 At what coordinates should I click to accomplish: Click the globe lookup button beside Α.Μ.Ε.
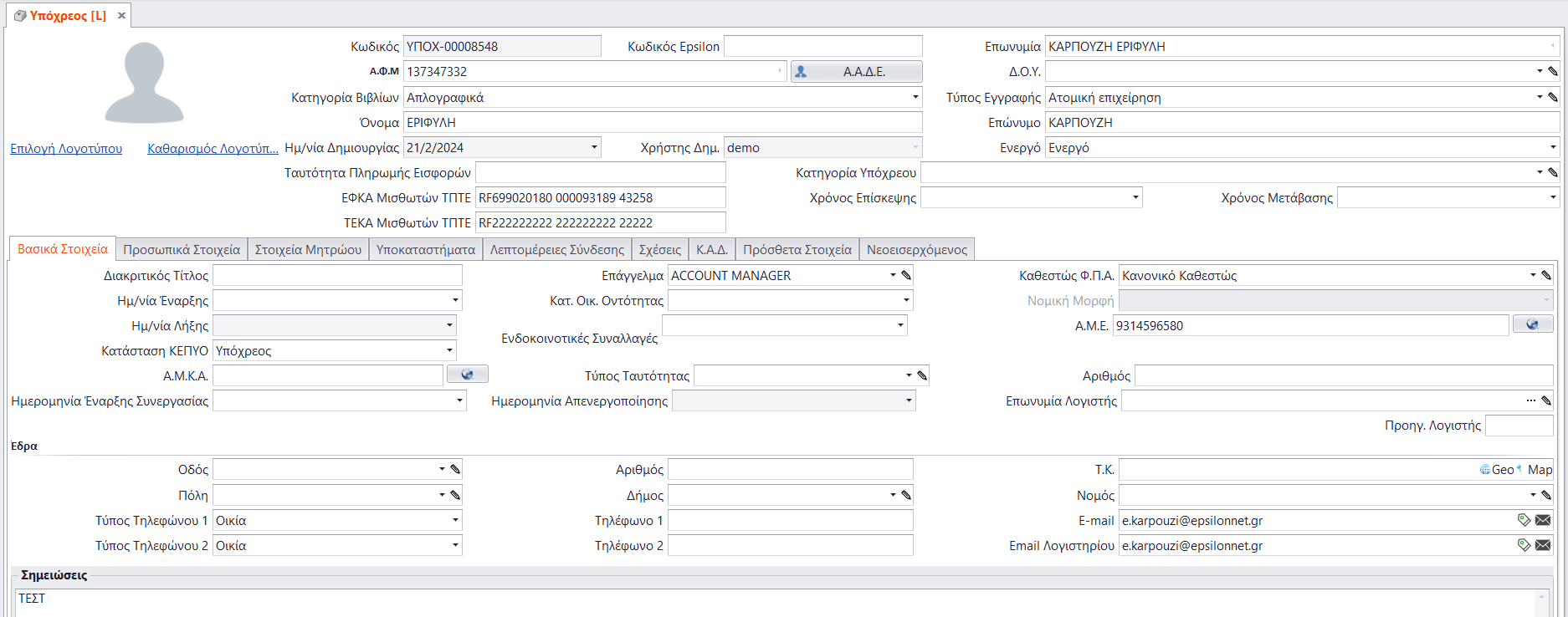1532,324
